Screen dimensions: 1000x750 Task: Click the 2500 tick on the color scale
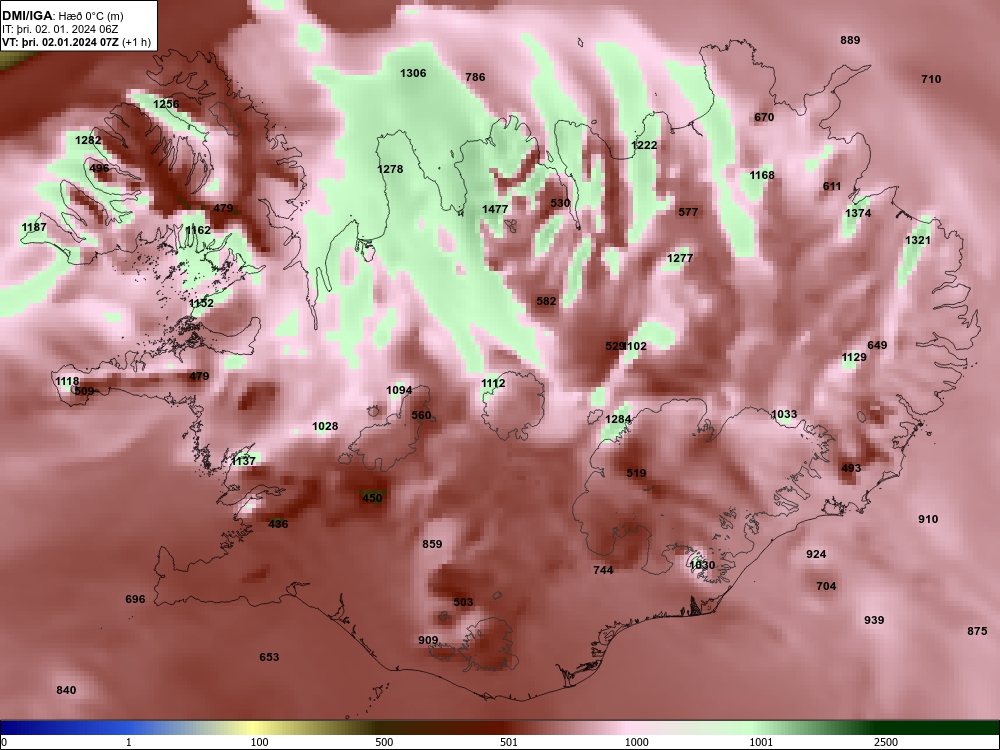click(886, 742)
